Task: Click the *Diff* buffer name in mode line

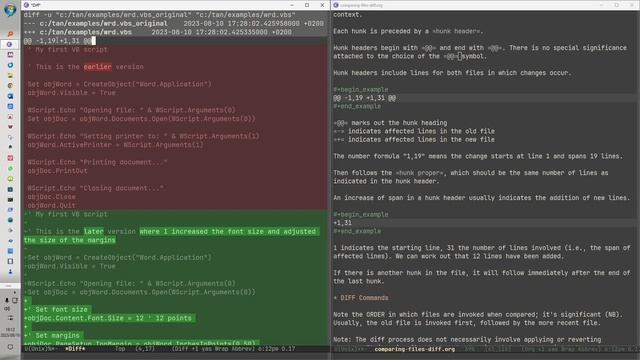Action: [x=75, y=349]
